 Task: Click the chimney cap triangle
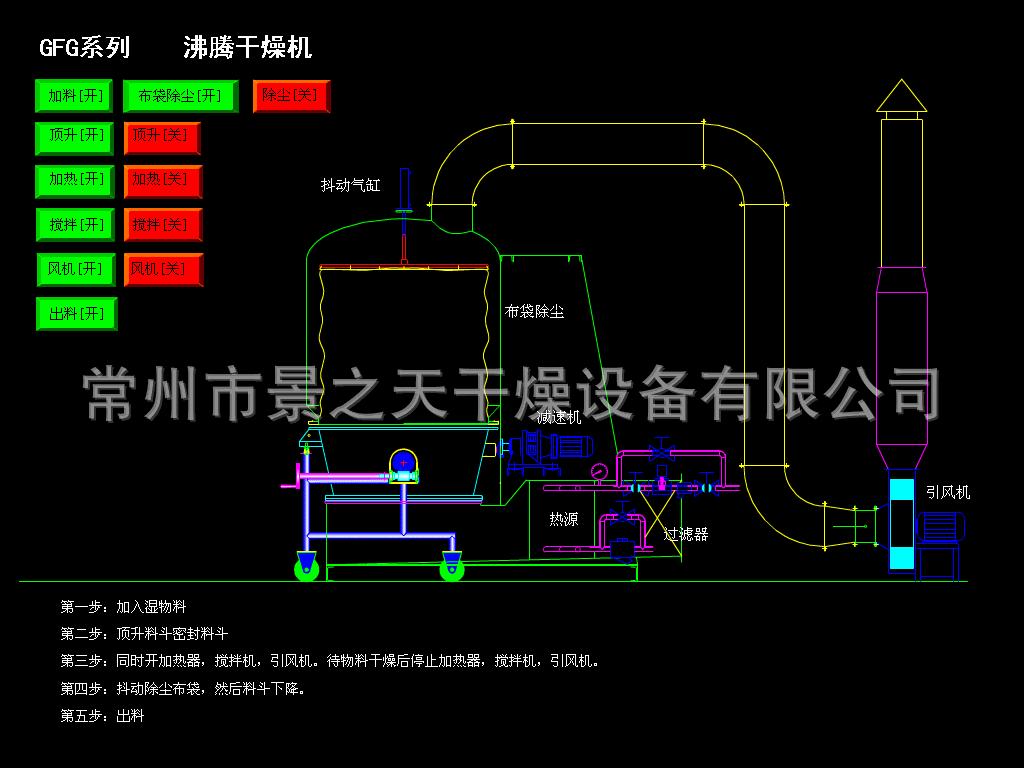coord(901,96)
